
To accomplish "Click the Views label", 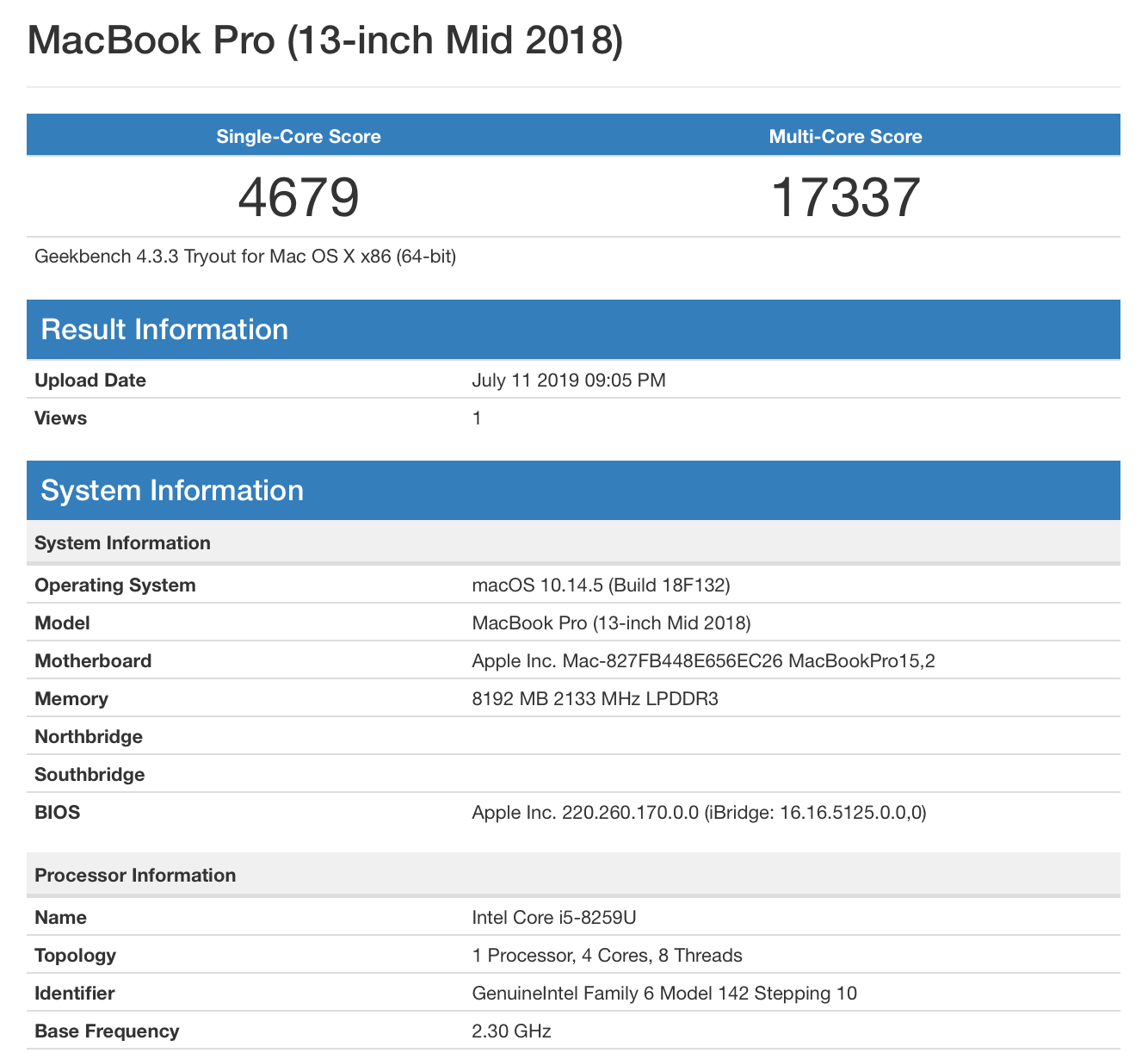I will [x=60, y=418].
